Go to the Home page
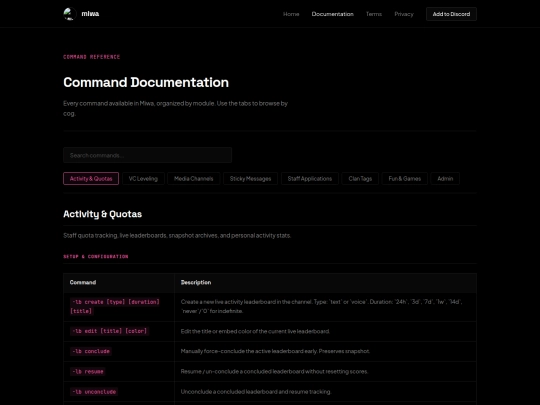Screen dimensions: 540x405 tap(291, 14)
